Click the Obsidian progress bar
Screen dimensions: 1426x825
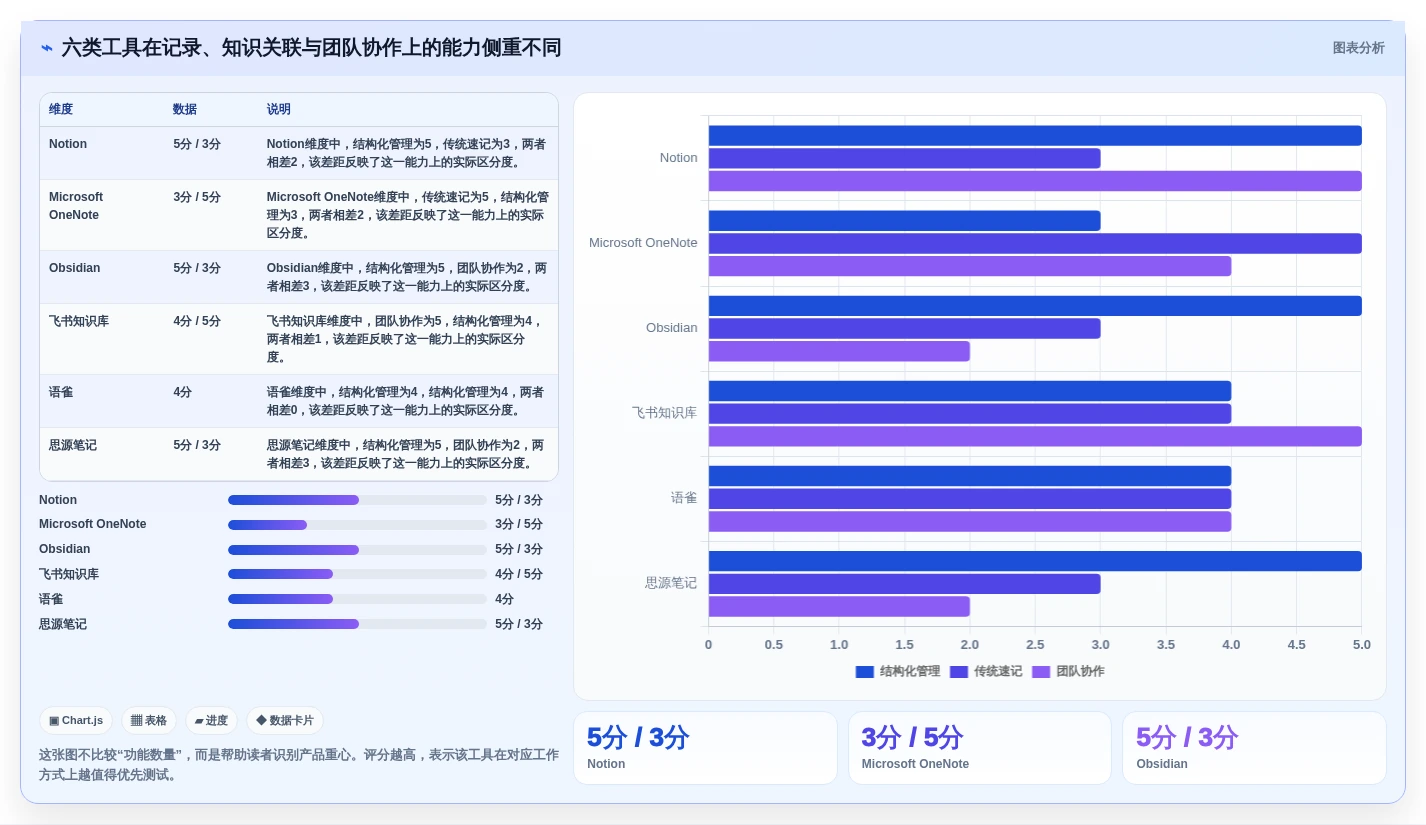tap(357, 550)
